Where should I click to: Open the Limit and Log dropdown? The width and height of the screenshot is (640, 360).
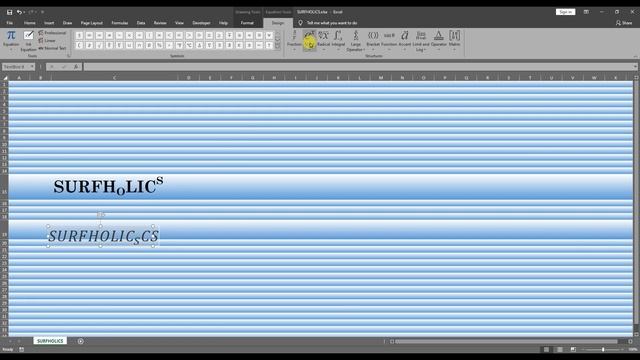tap(421, 40)
